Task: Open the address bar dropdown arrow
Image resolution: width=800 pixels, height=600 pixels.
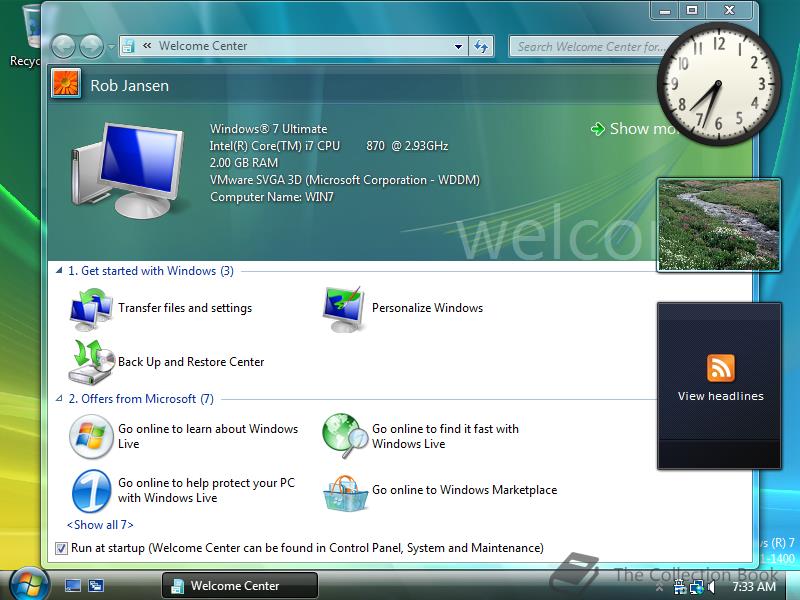Action: [458, 46]
